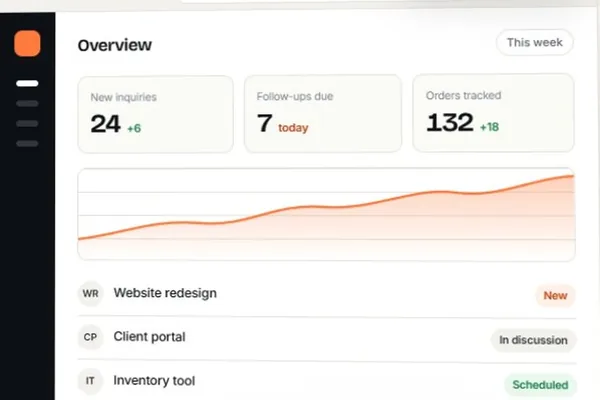Screen dimensions: 600x400
Task: Click the Scheduled status tag
Action: click(x=540, y=385)
